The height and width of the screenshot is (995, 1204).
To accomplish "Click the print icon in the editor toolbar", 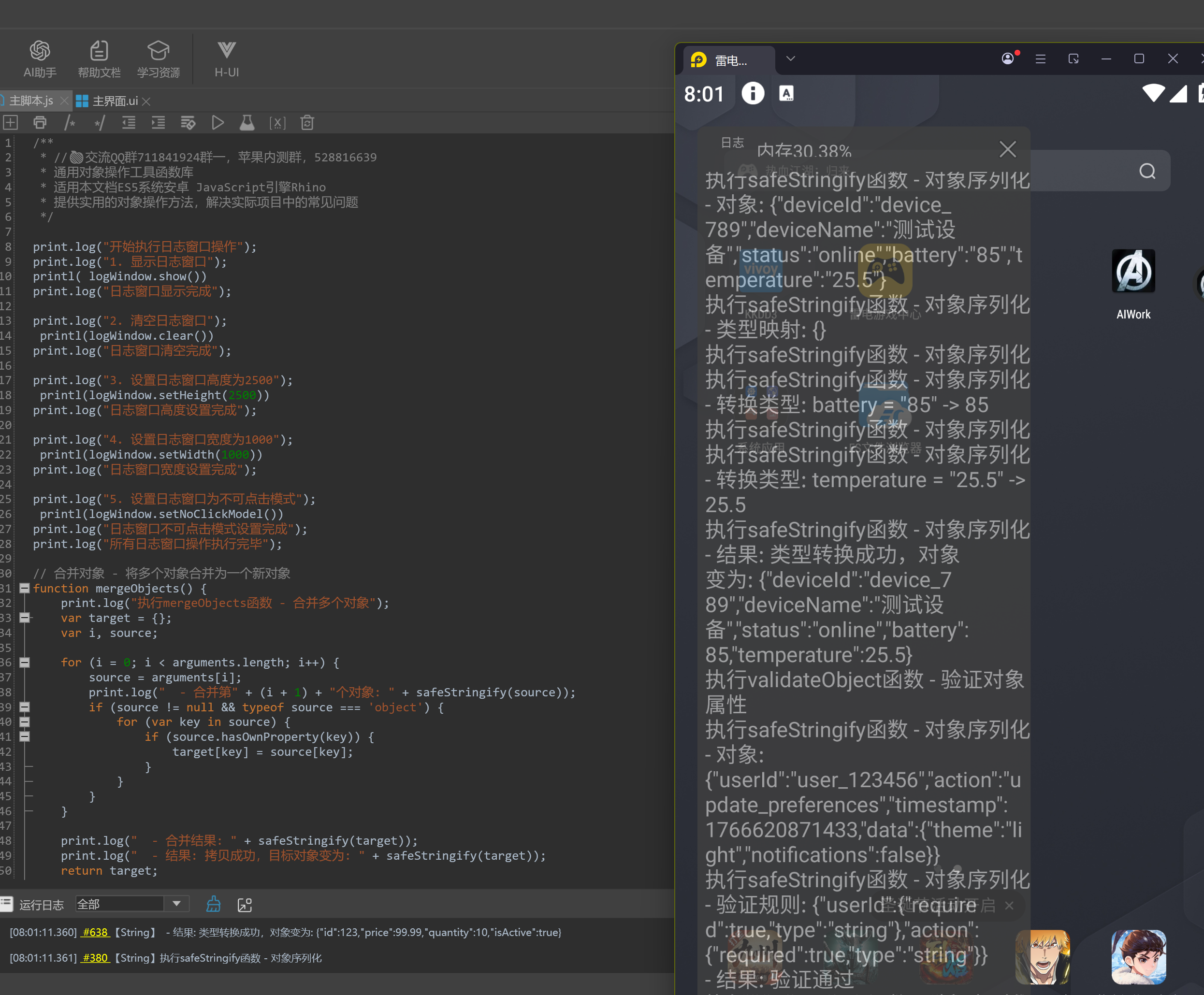I will click(x=40, y=123).
